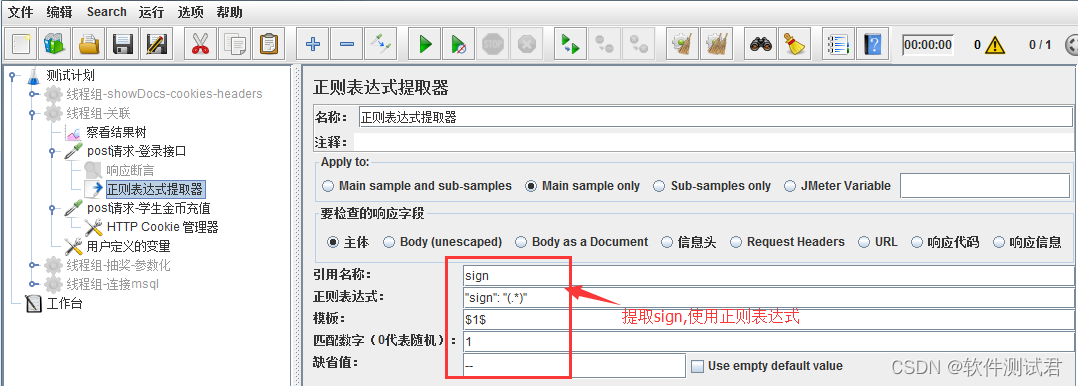The width and height of the screenshot is (1078, 386).
Task: Click the Reset Search broom icon
Action: 795,45
